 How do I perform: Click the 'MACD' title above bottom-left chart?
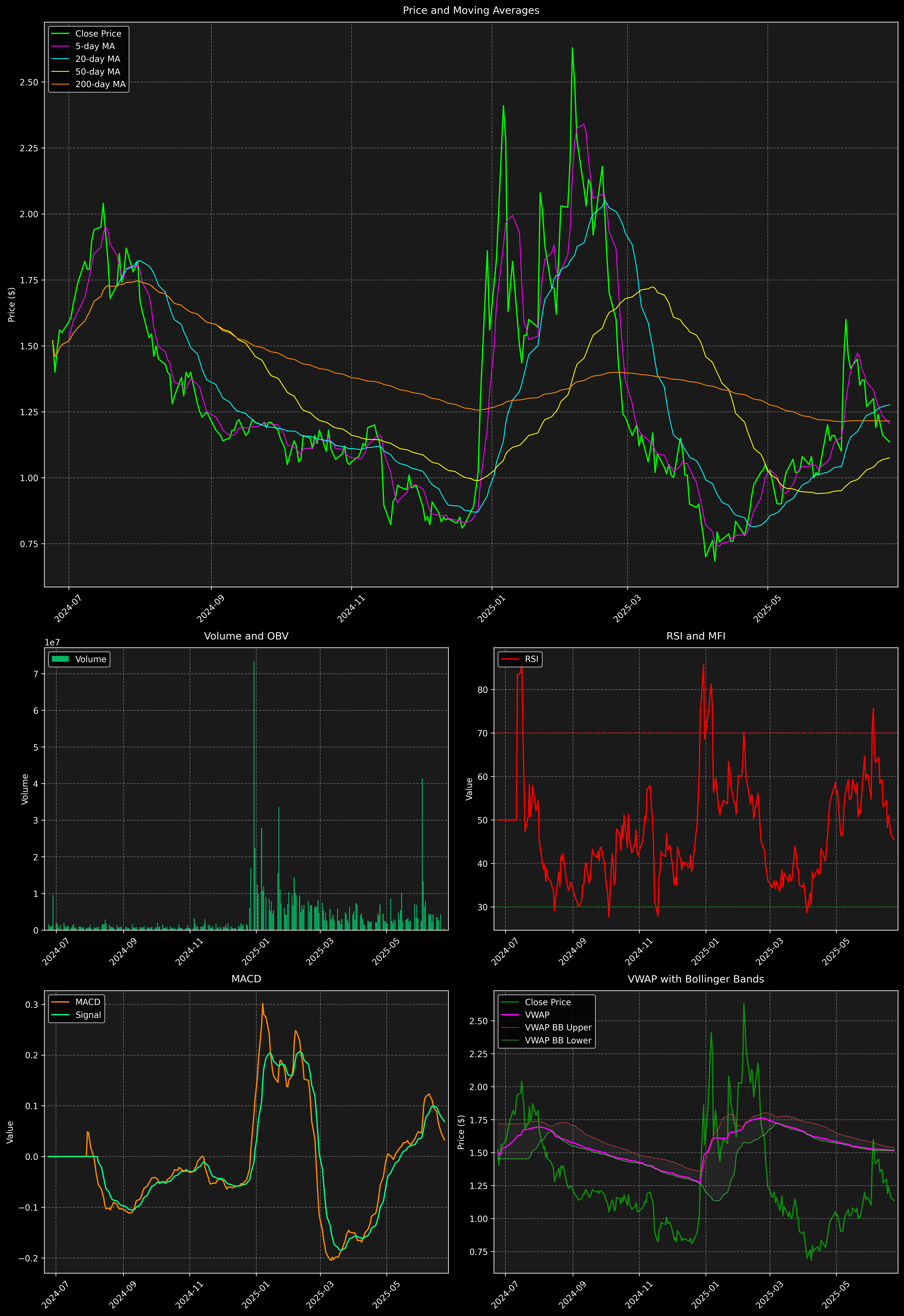click(x=246, y=979)
